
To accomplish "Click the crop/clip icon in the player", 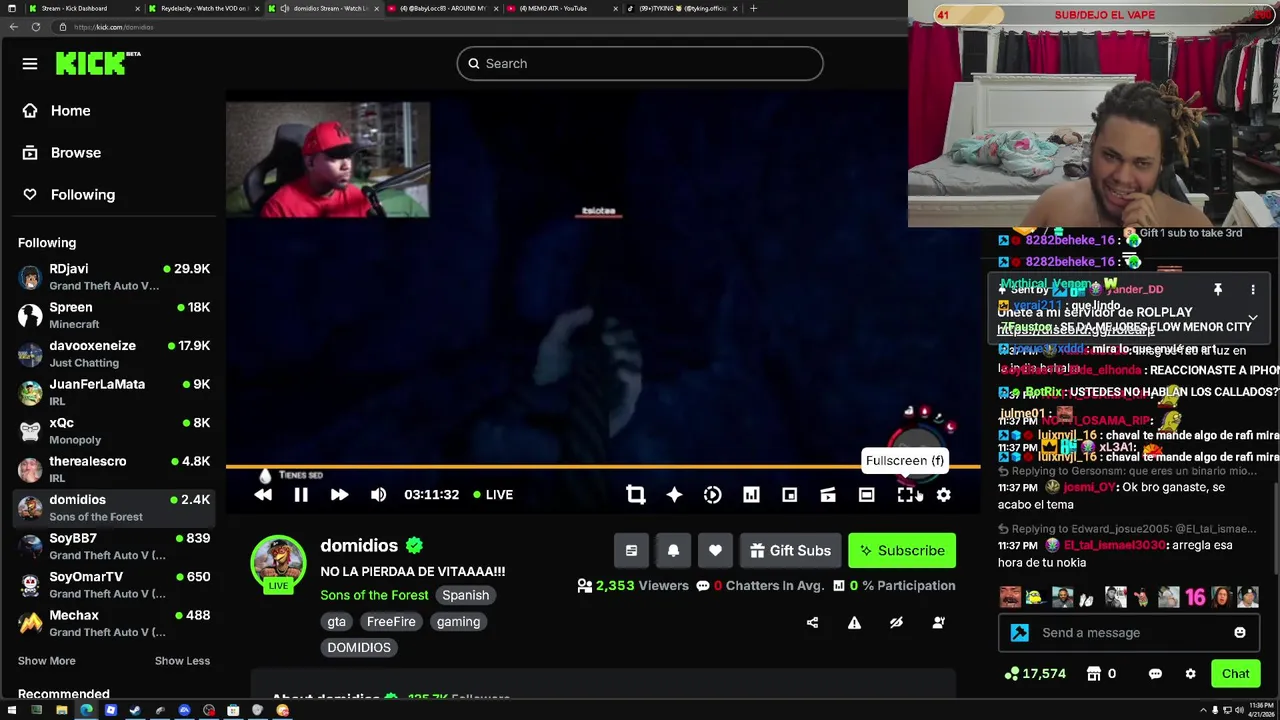I will (635, 495).
